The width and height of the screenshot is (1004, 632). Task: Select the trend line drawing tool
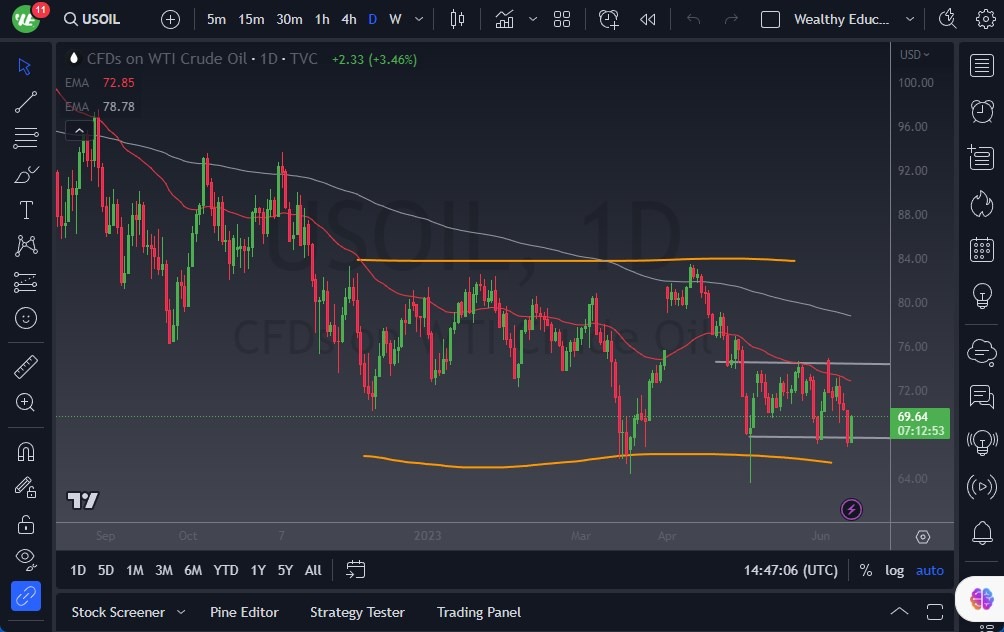click(x=26, y=101)
